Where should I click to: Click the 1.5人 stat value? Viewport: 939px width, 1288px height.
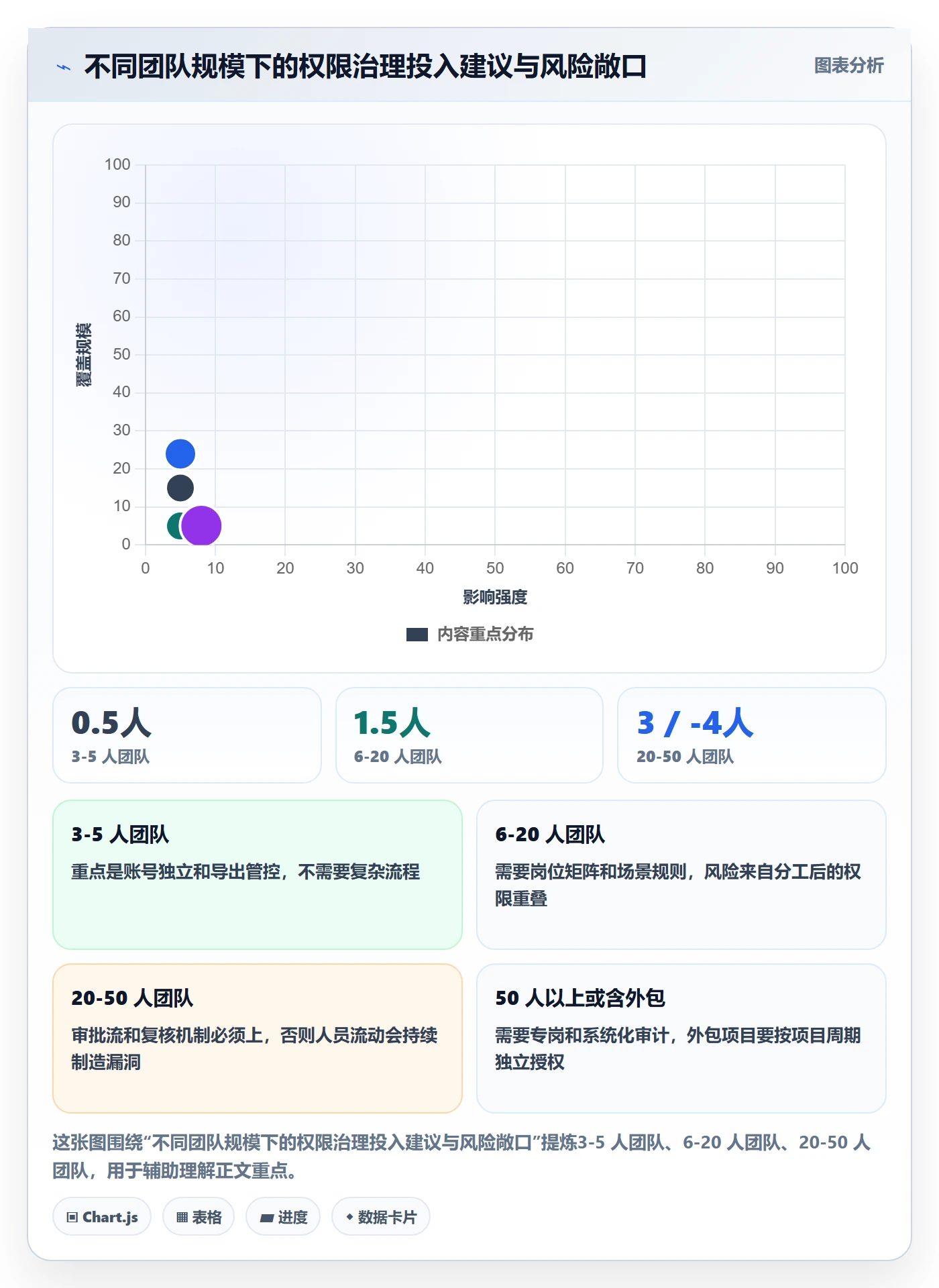coord(392,723)
